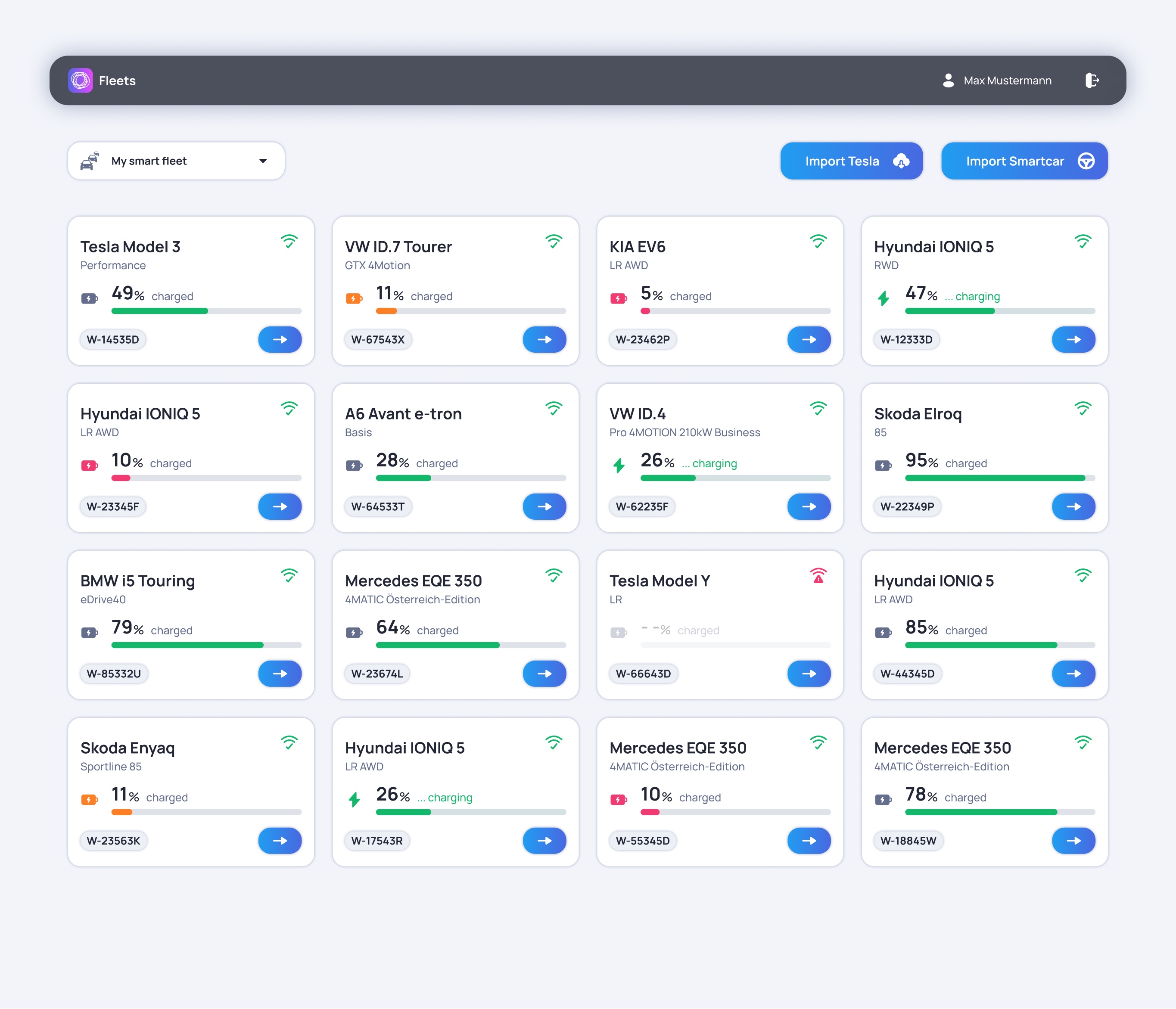Screen dimensions: 1176x1009
Task: Click battery icon on Skoda Elroq card
Action: click(x=883, y=466)
